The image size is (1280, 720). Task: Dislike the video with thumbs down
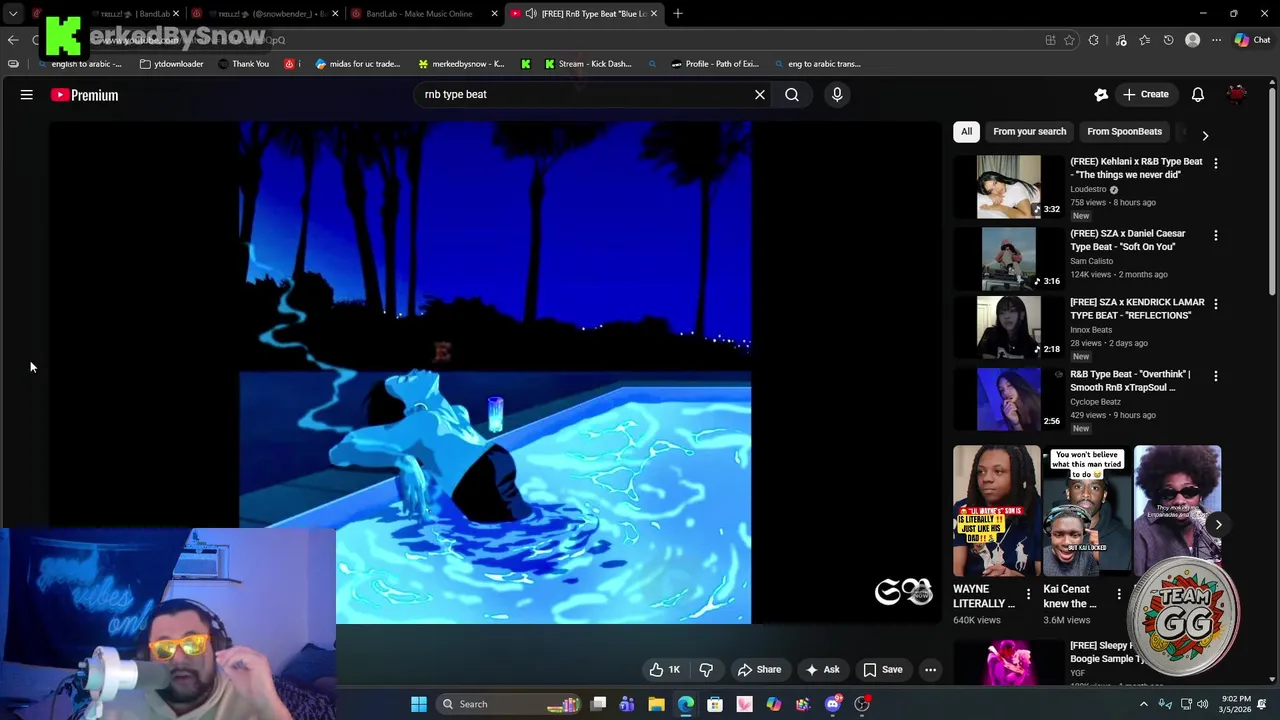[706, 670]
